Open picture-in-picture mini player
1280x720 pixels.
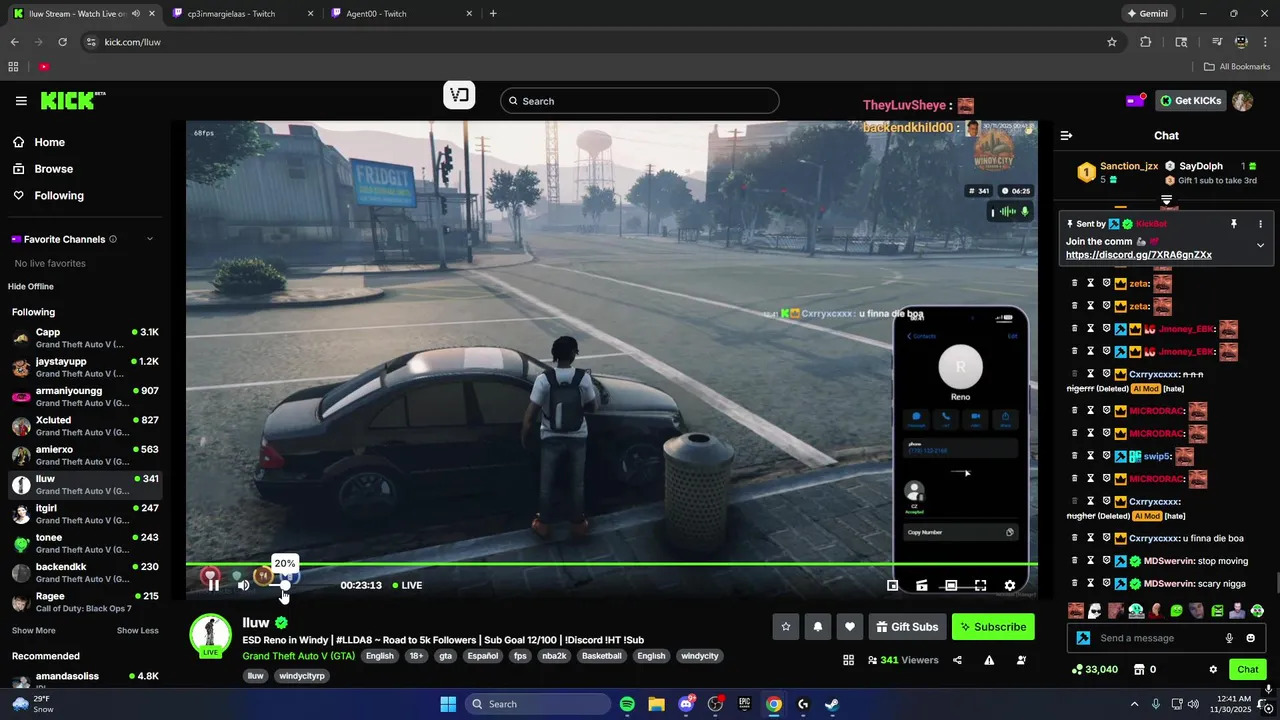point(893,586)
